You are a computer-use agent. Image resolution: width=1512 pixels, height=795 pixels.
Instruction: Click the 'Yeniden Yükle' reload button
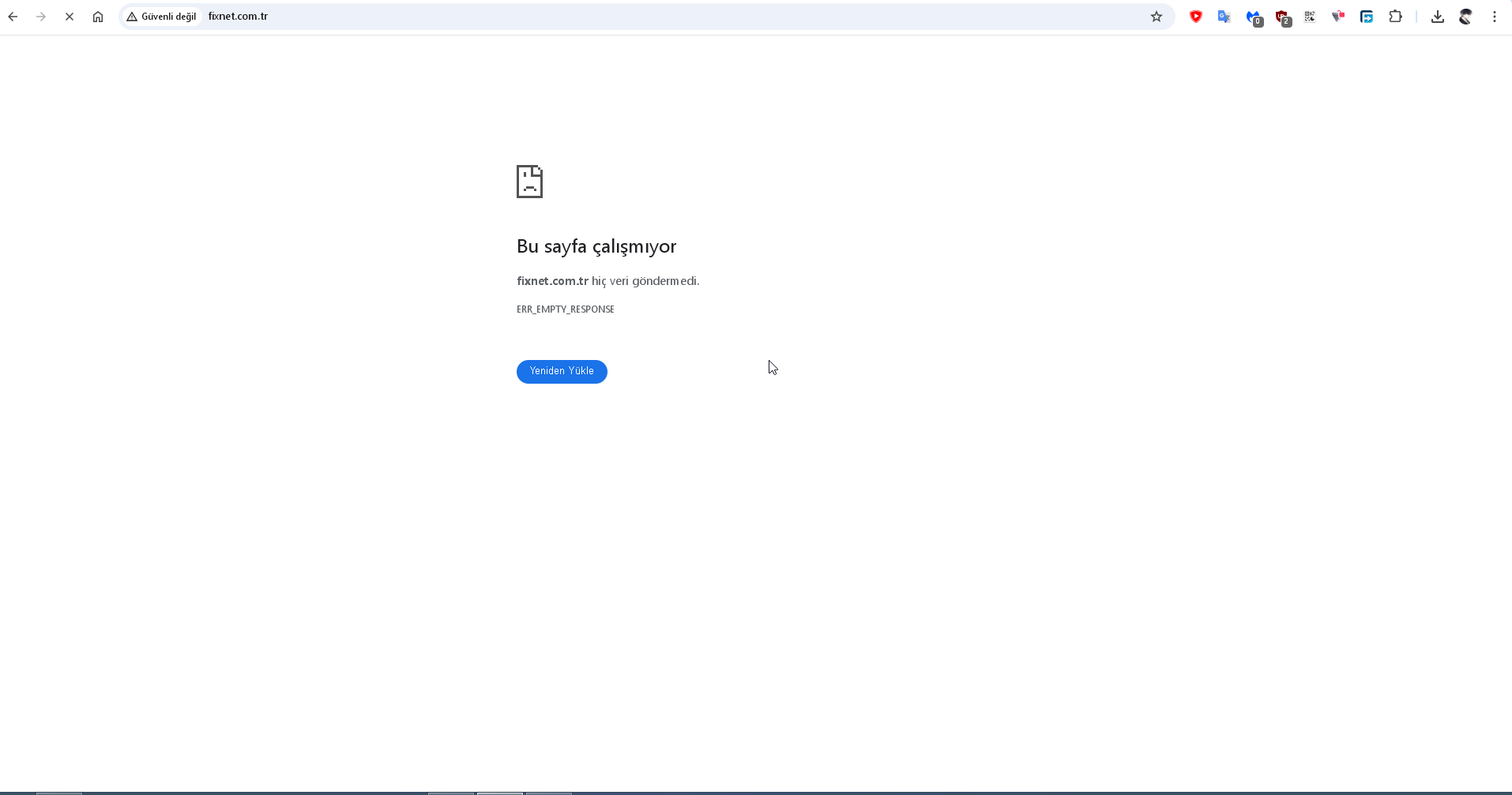point(562,371)
